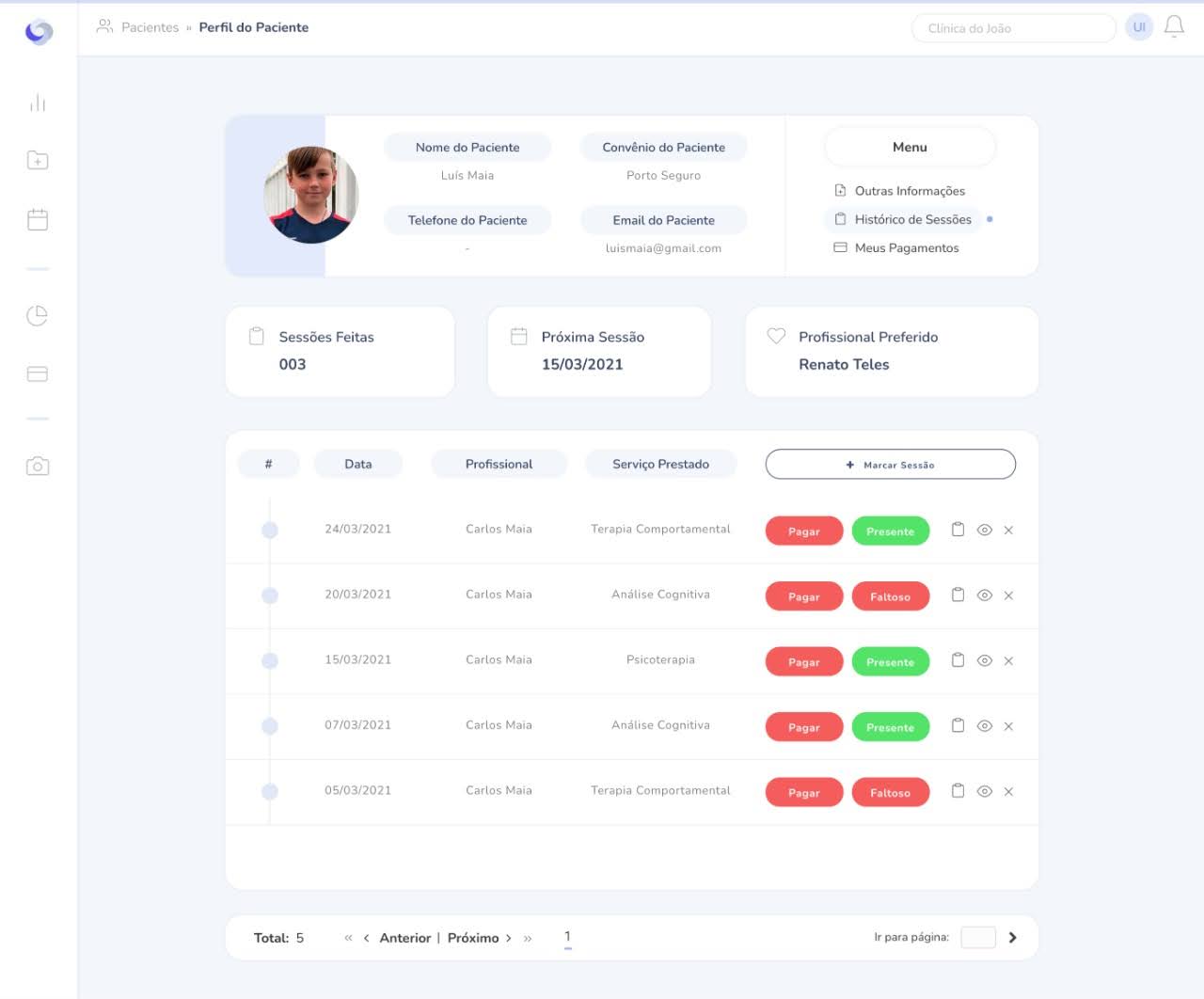Select page number 1 in pagination
Viewport: 1204px width, 999px height.
click(x=567, y=937)
